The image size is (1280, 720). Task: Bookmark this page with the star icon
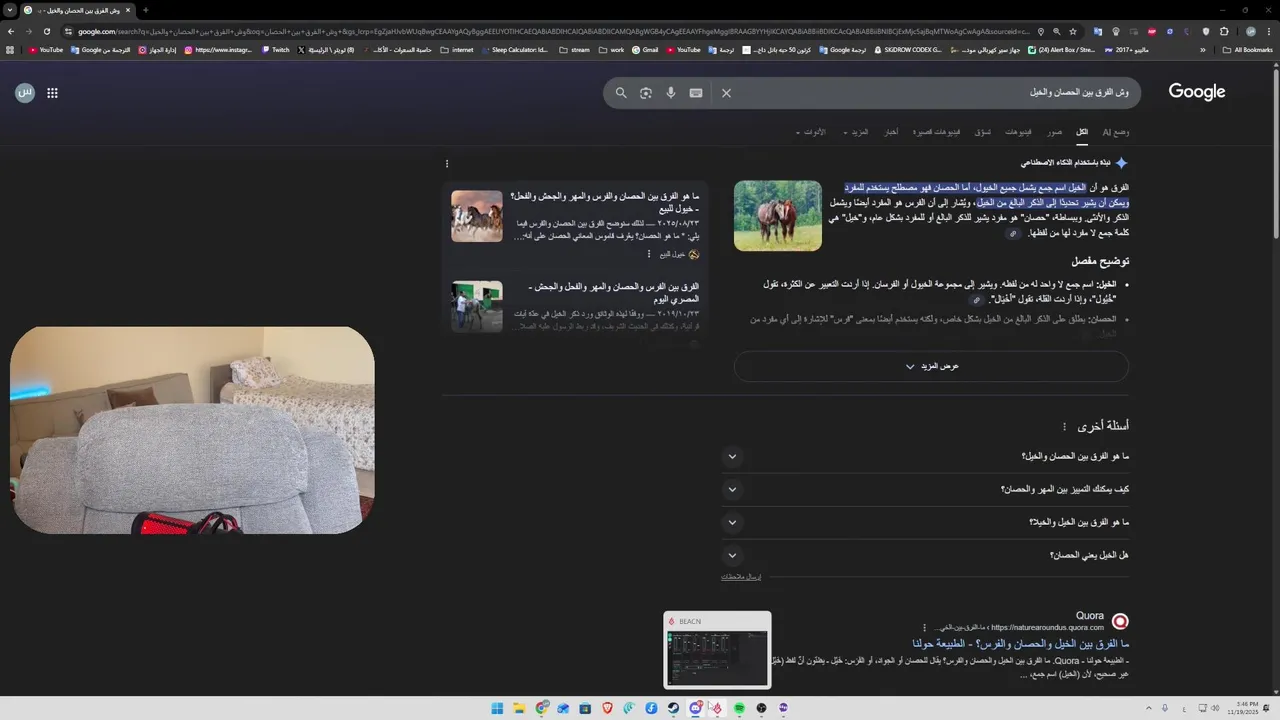(x=1073, y=31)
